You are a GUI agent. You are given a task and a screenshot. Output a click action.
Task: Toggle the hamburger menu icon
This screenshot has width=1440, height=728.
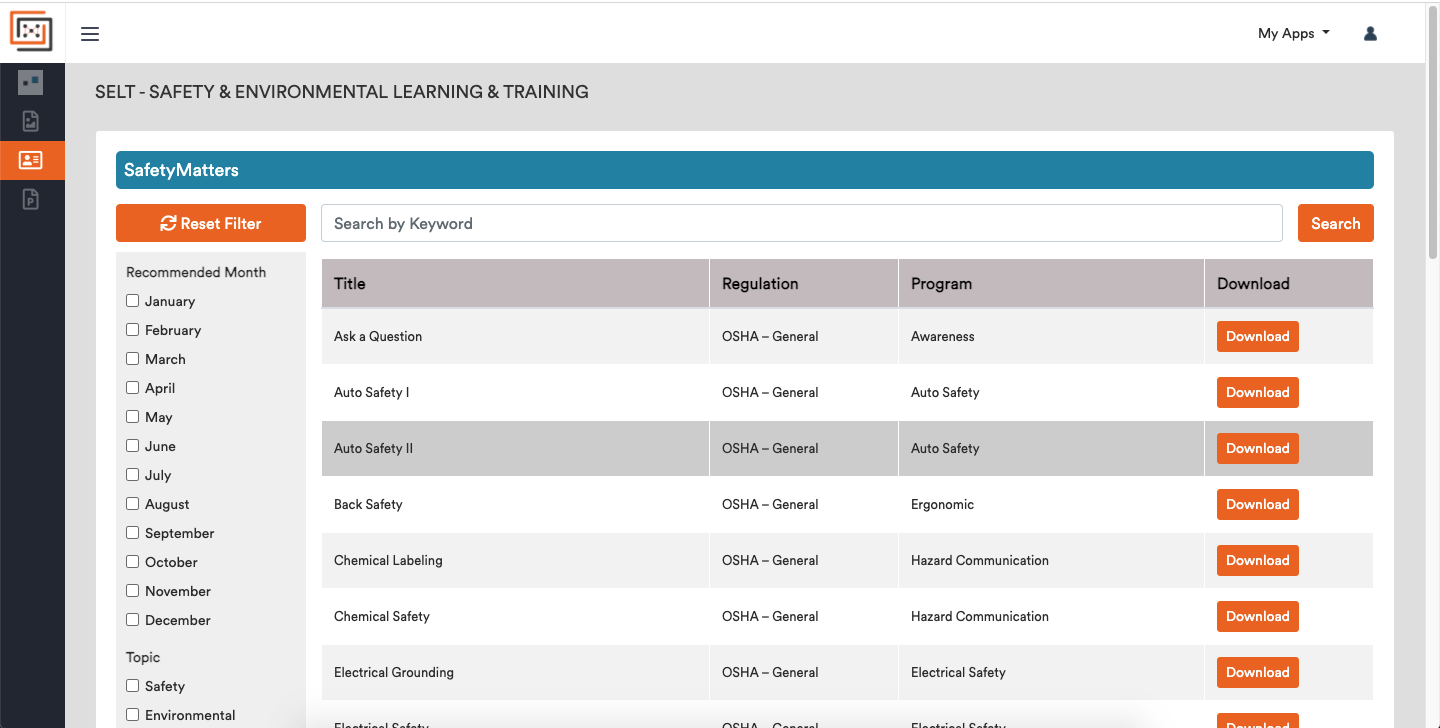(90, 34)
